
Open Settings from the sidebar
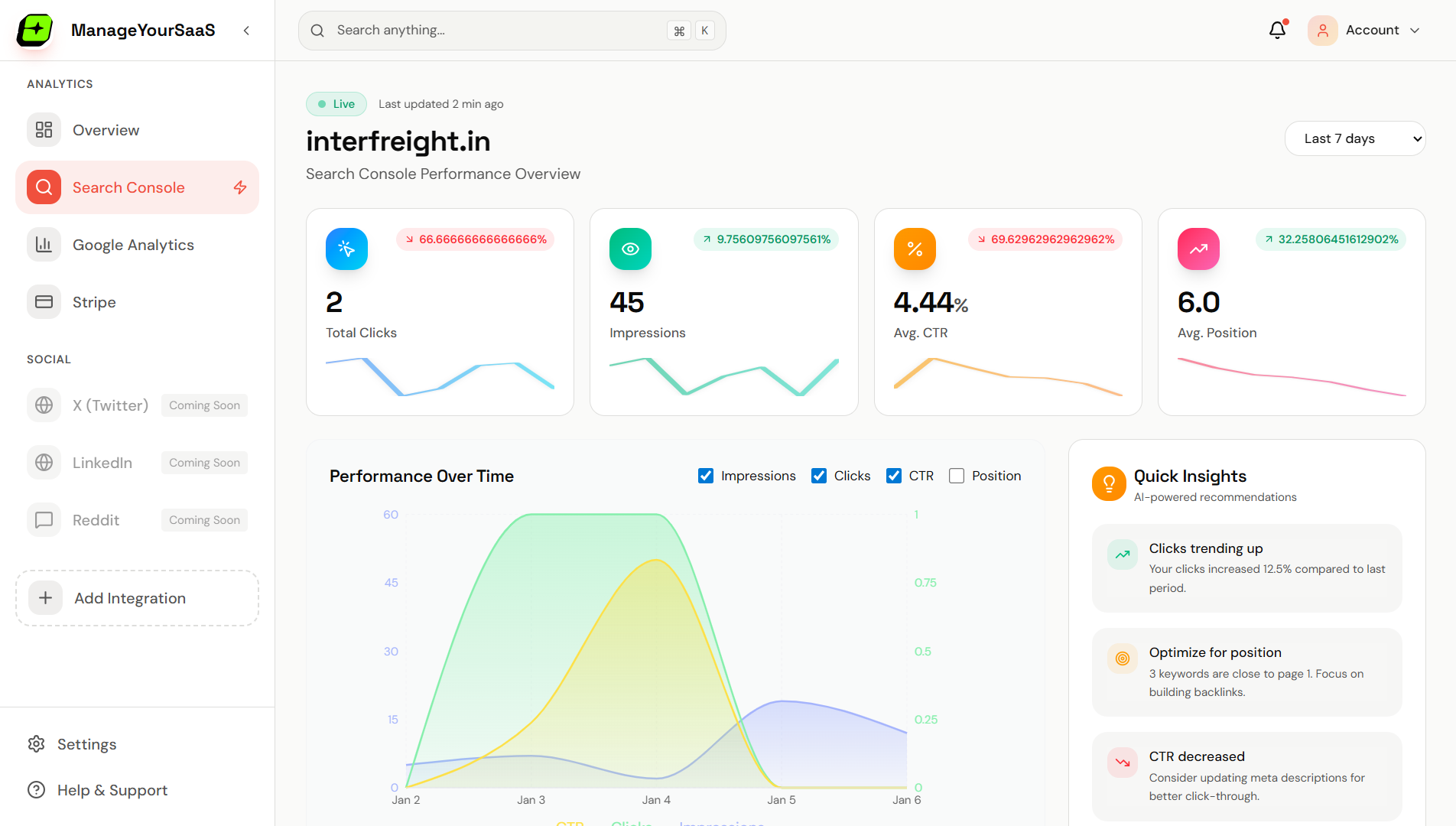tap(86, 743)
